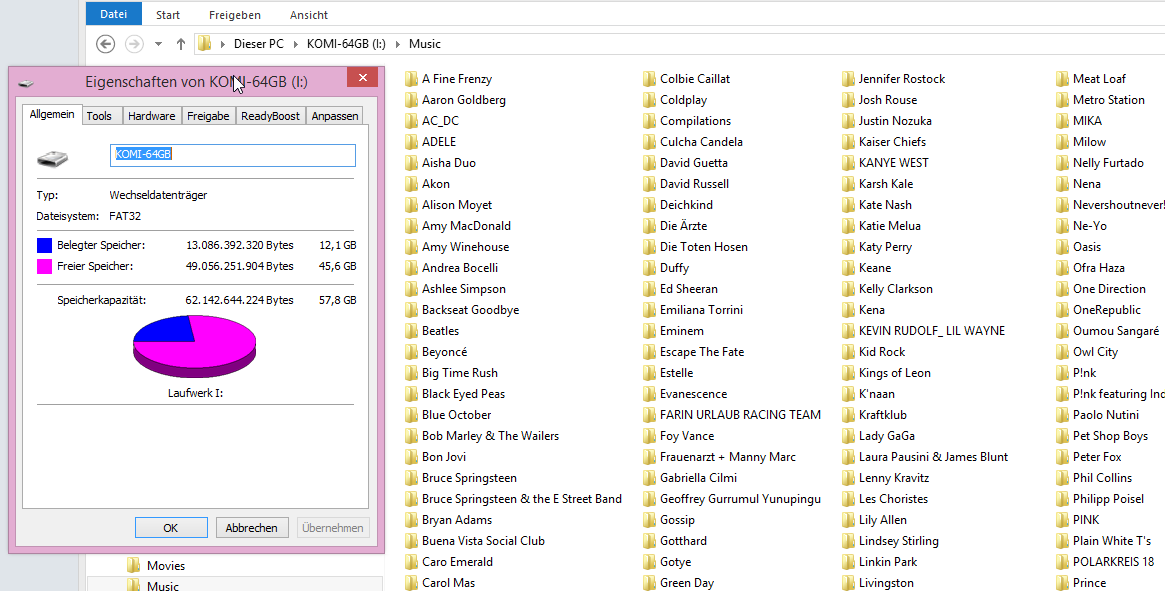Viewport: 1165px width, 591px height.
Task: Select the A Fine Frenzy folder icon
Action: click(412, 79)
